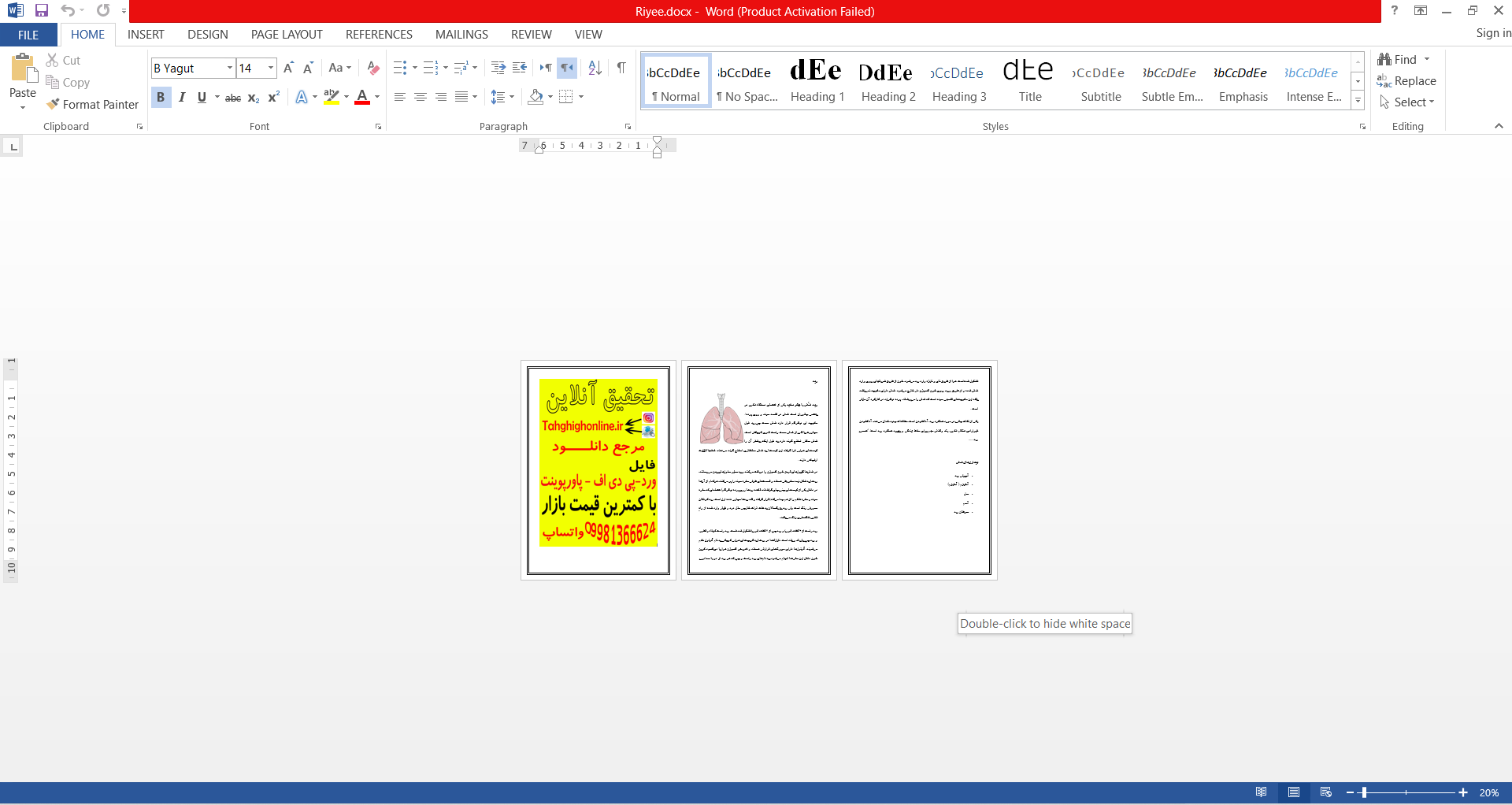Click the Paste icon
The width and height of the screenshot is (1512, 805).
point(23,69)
